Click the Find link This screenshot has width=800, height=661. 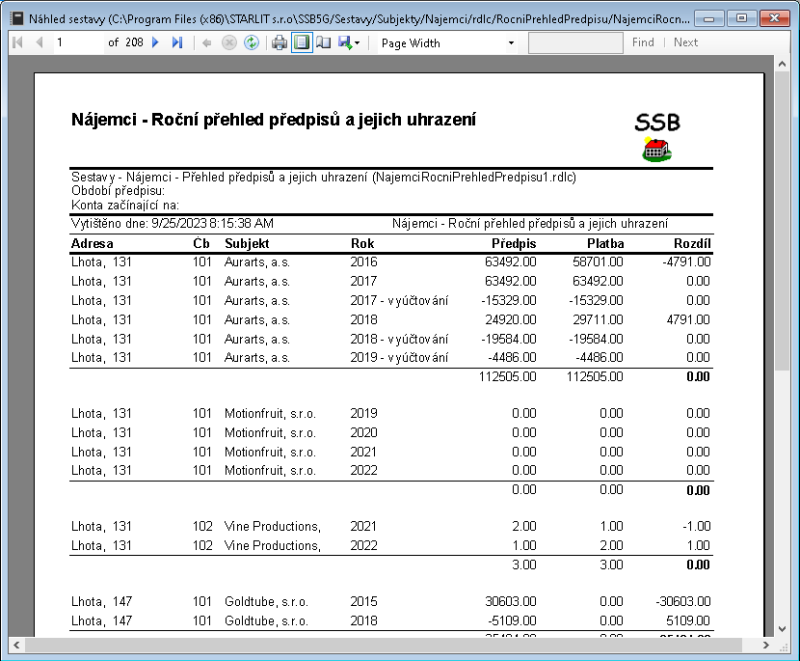[643, 43]
